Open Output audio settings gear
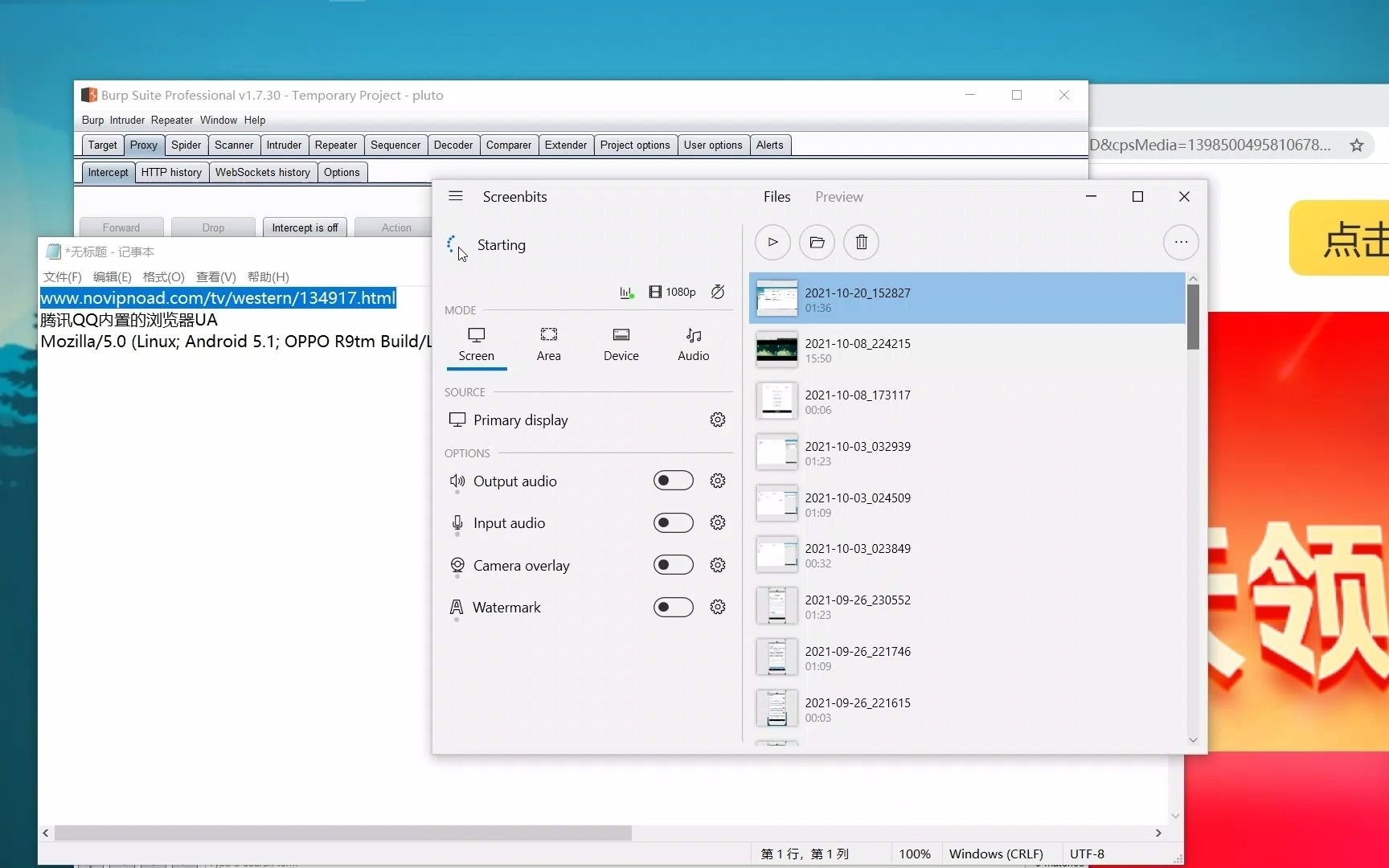This screenshot has height=868, width=1389. click(718, 481)
